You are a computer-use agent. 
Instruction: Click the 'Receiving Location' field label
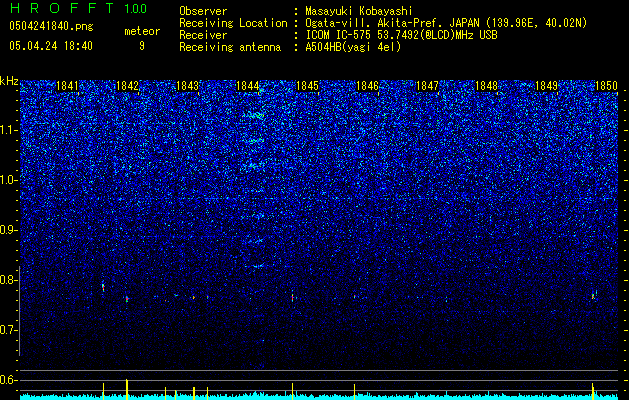(x=233, y=23)
